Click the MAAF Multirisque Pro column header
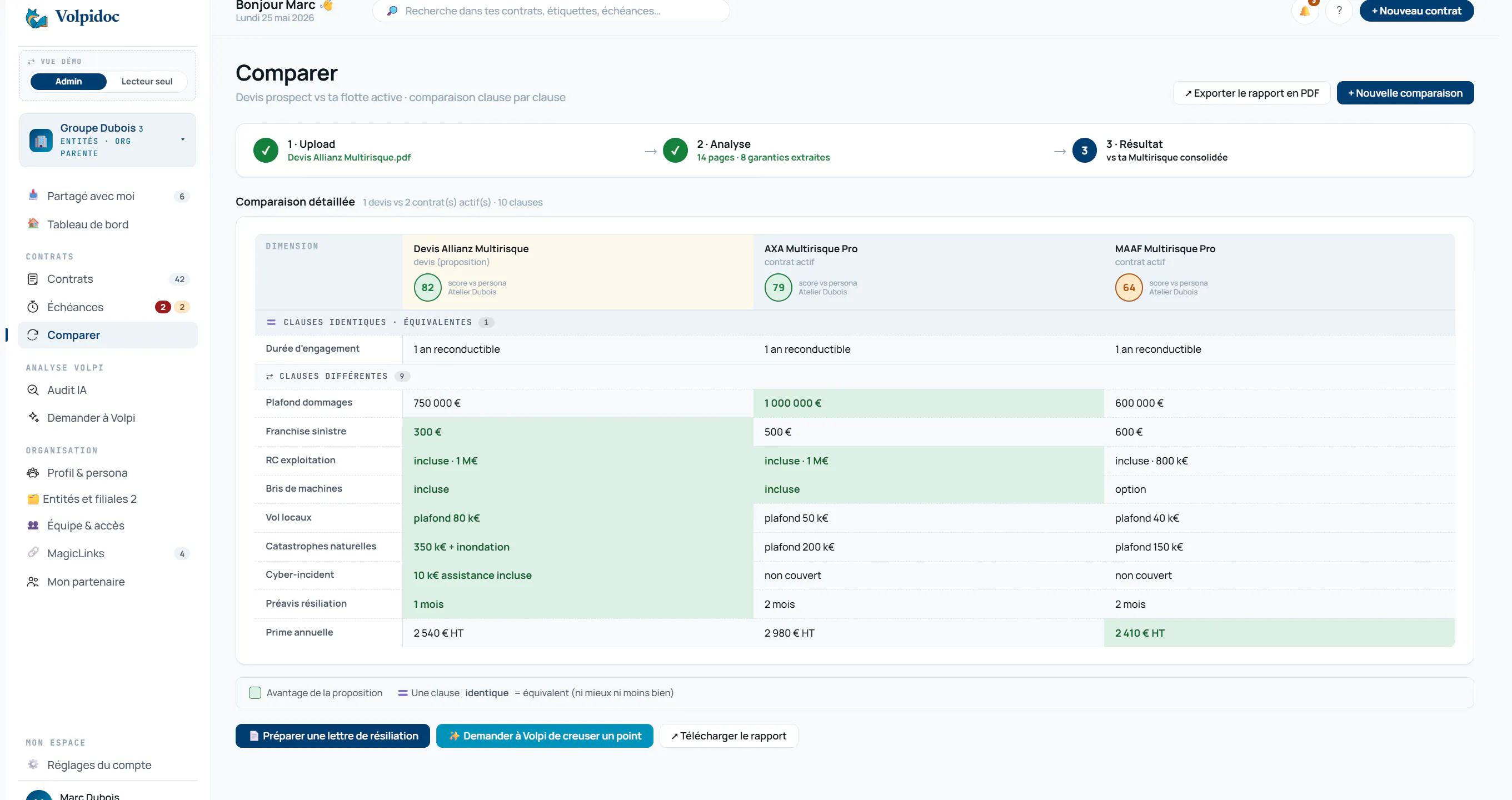 1279,272
